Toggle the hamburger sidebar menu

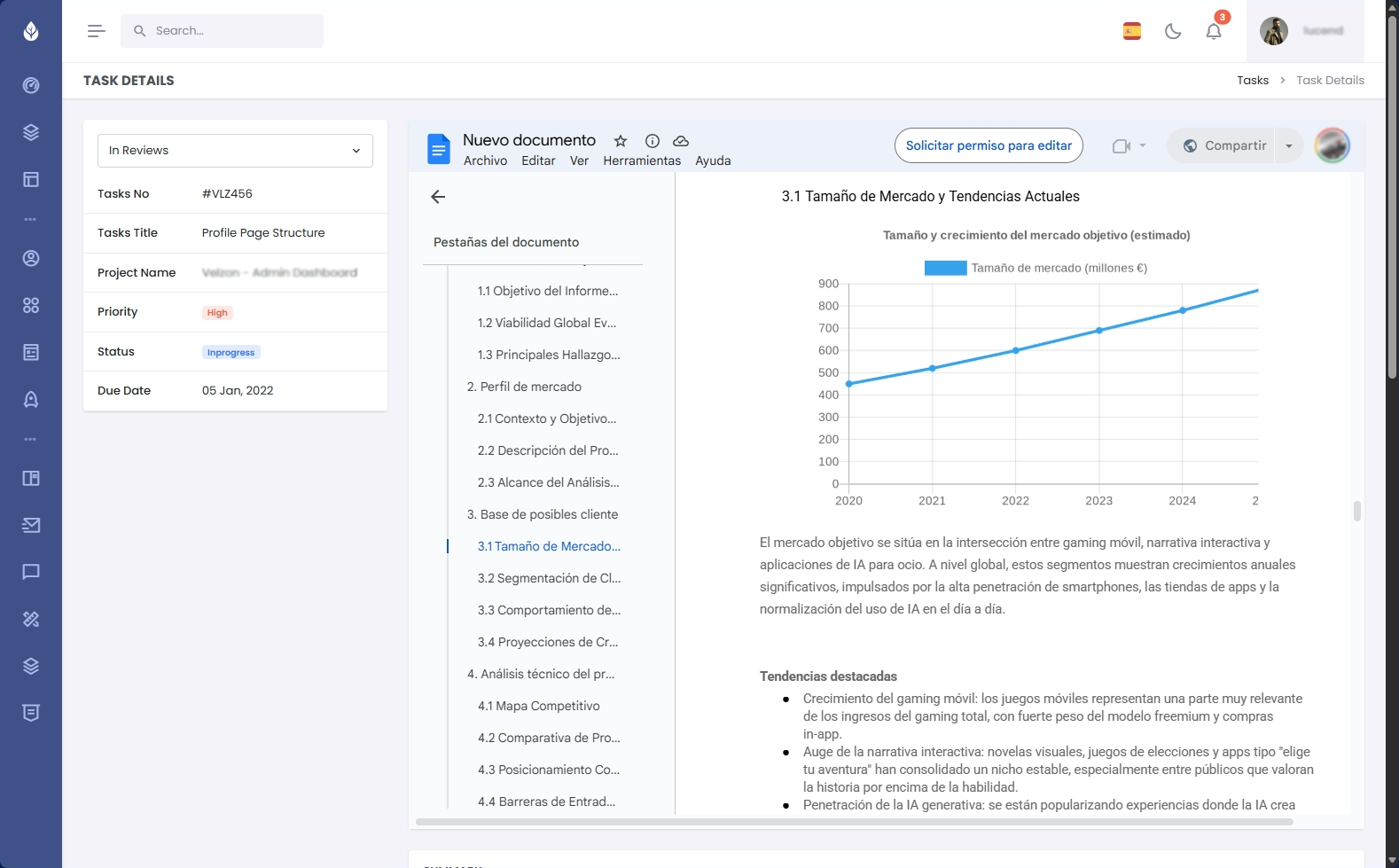(x=96, y=31)
